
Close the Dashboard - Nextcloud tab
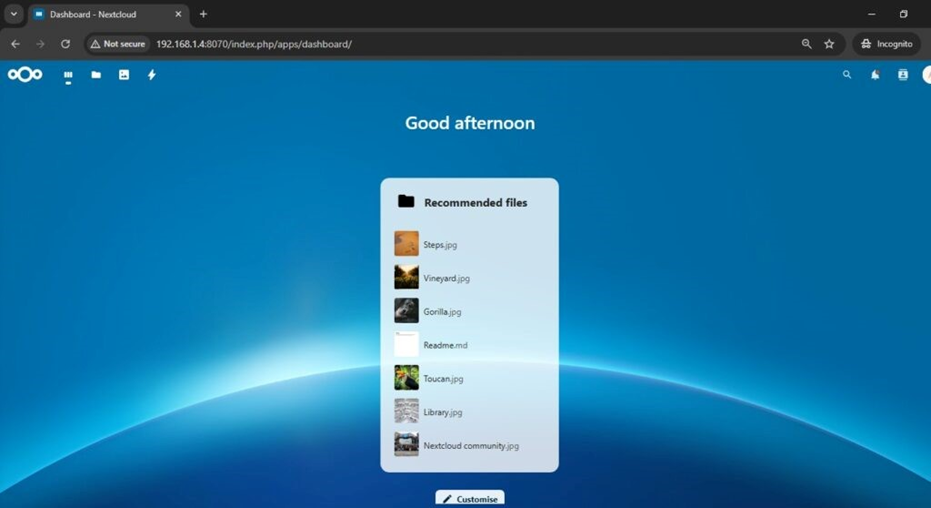(x=178, y=14)
